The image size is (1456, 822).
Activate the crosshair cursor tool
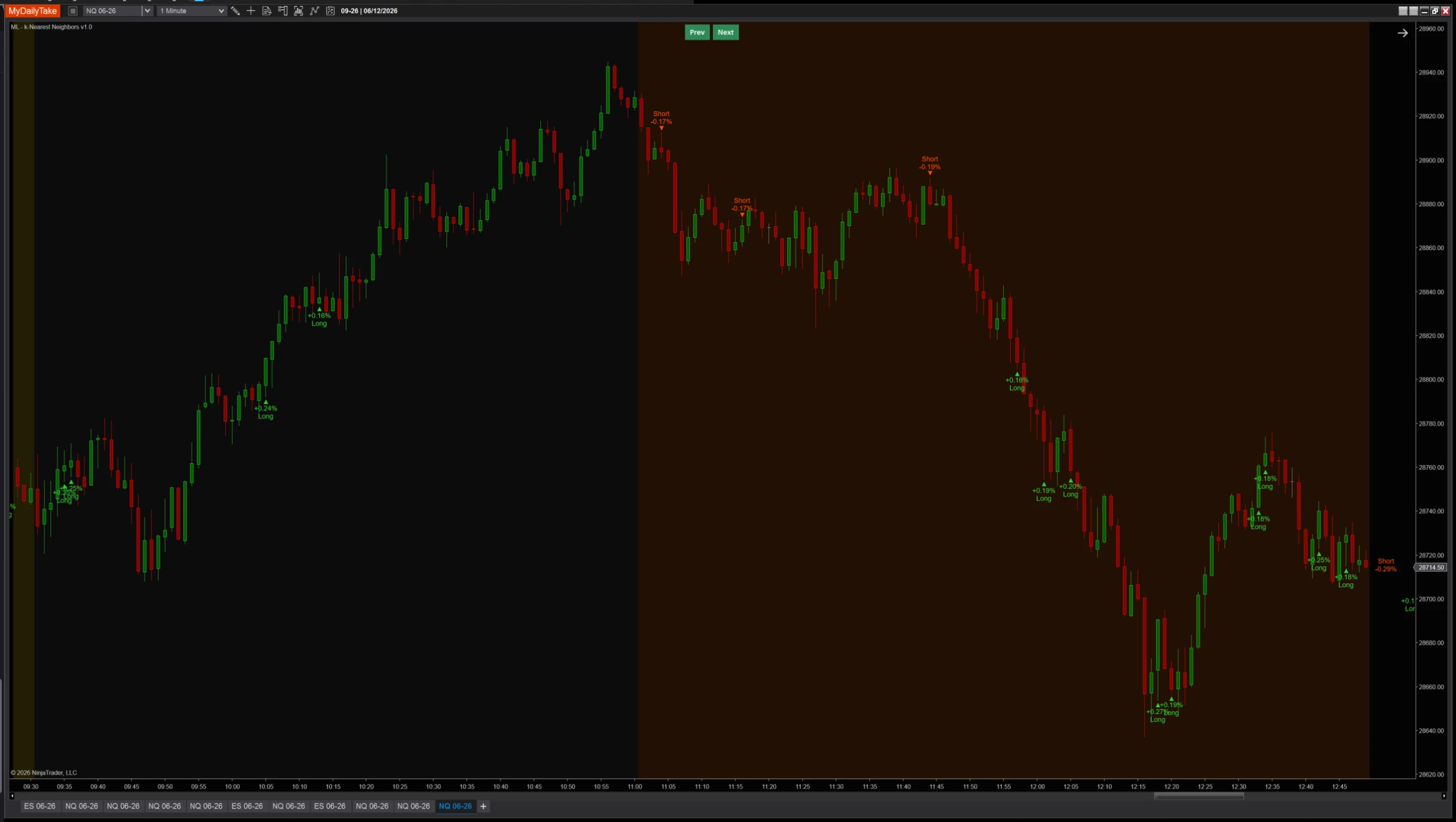pyautogui.click(x=251, y=11)
